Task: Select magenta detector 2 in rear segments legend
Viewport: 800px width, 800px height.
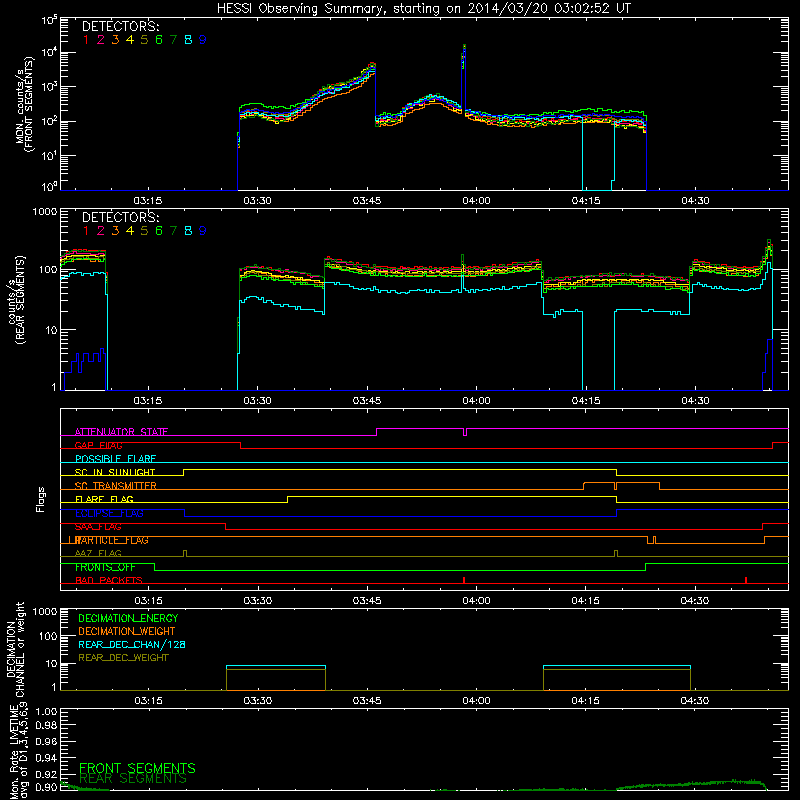Action: point(101,231)
